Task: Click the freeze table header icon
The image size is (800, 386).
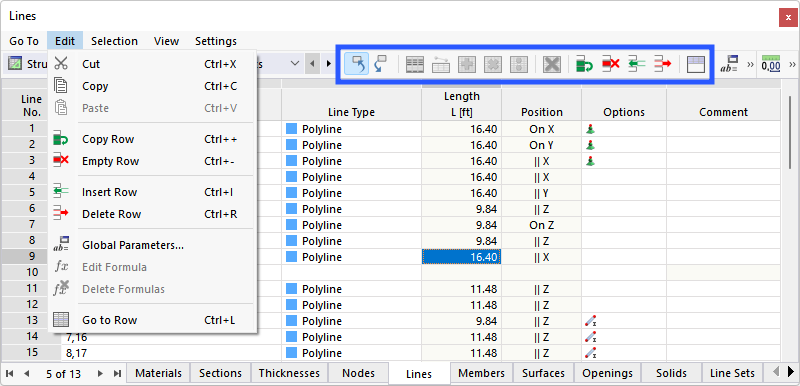Action: pyautogui.click(x=695, y=64)
